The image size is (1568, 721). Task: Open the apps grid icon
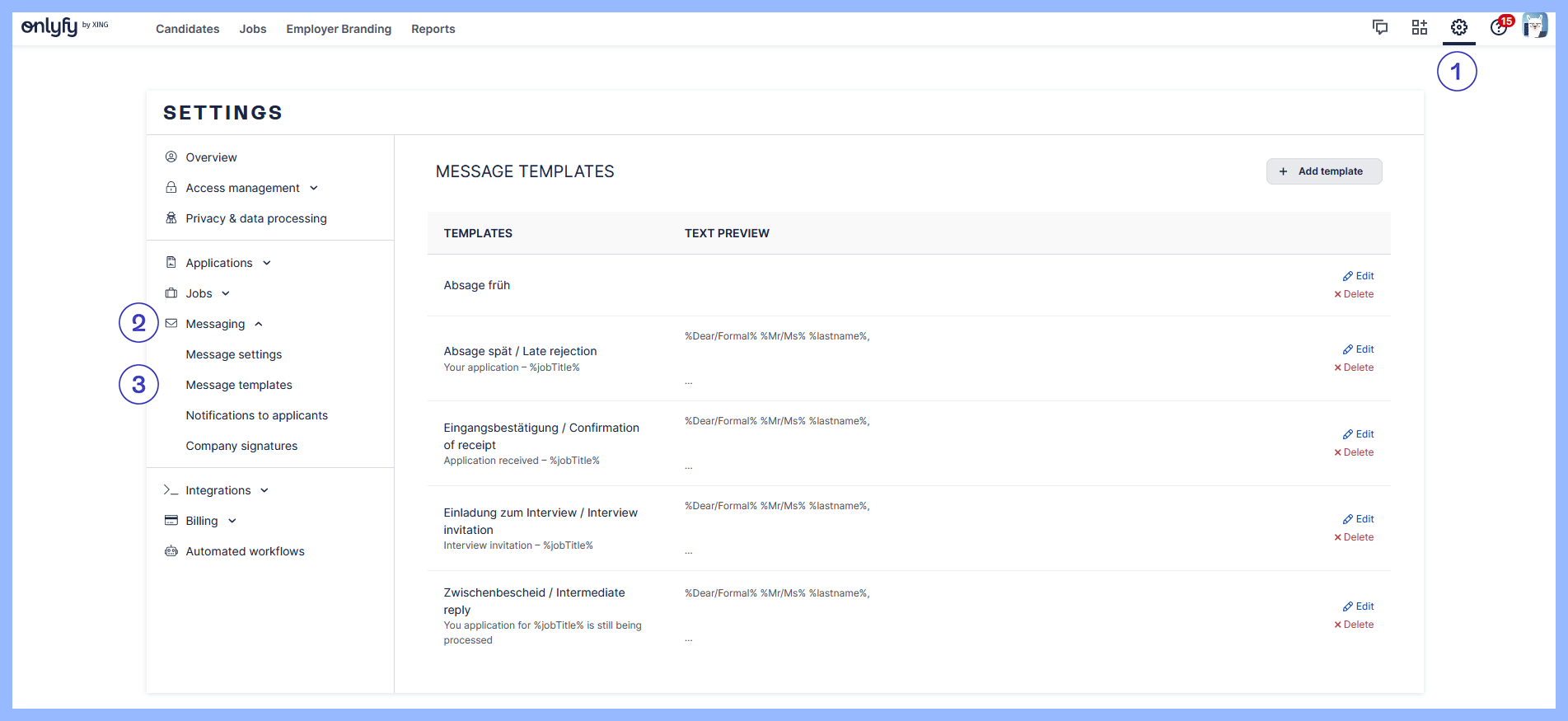point(1419,28)
